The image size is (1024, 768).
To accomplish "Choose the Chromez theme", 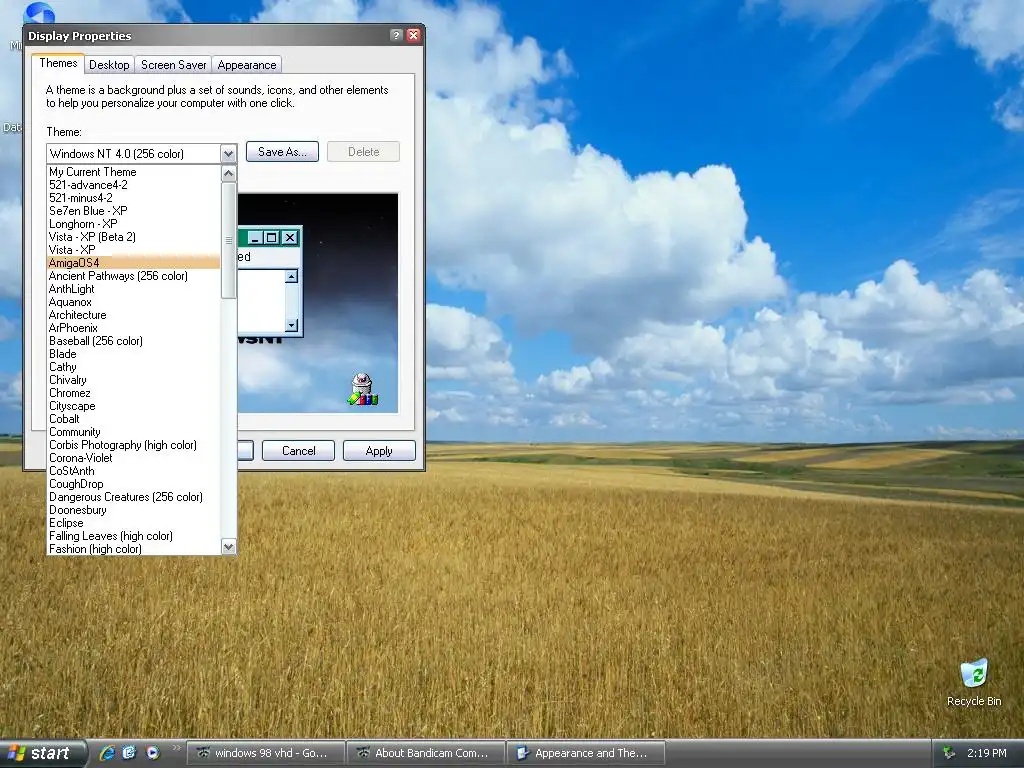I will 133,393.
